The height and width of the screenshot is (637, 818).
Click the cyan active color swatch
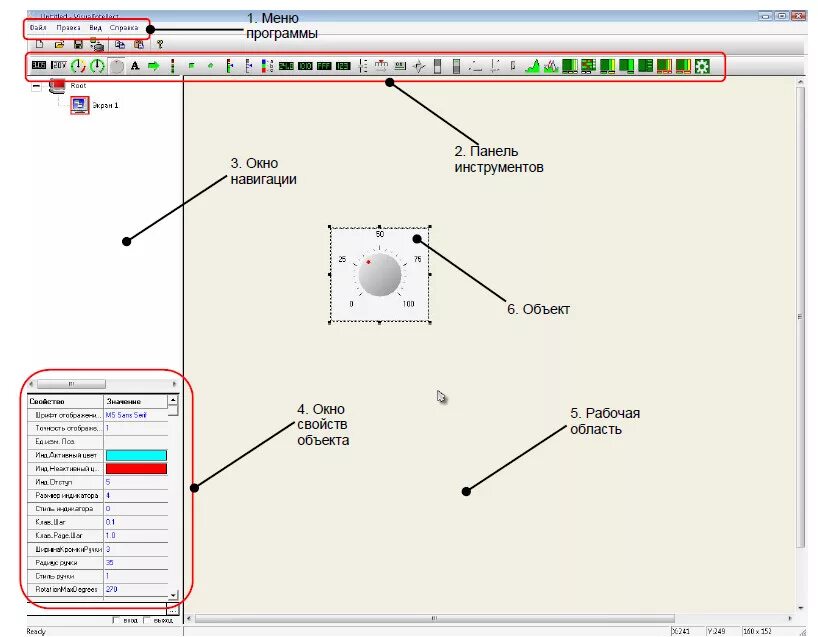[x=136, y=455]
